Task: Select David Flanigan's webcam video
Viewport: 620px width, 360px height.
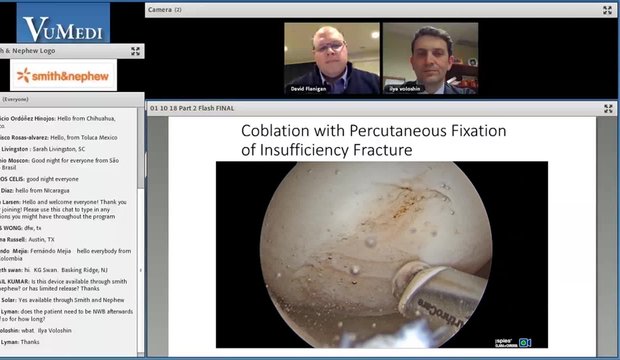Action: point(332,58)
